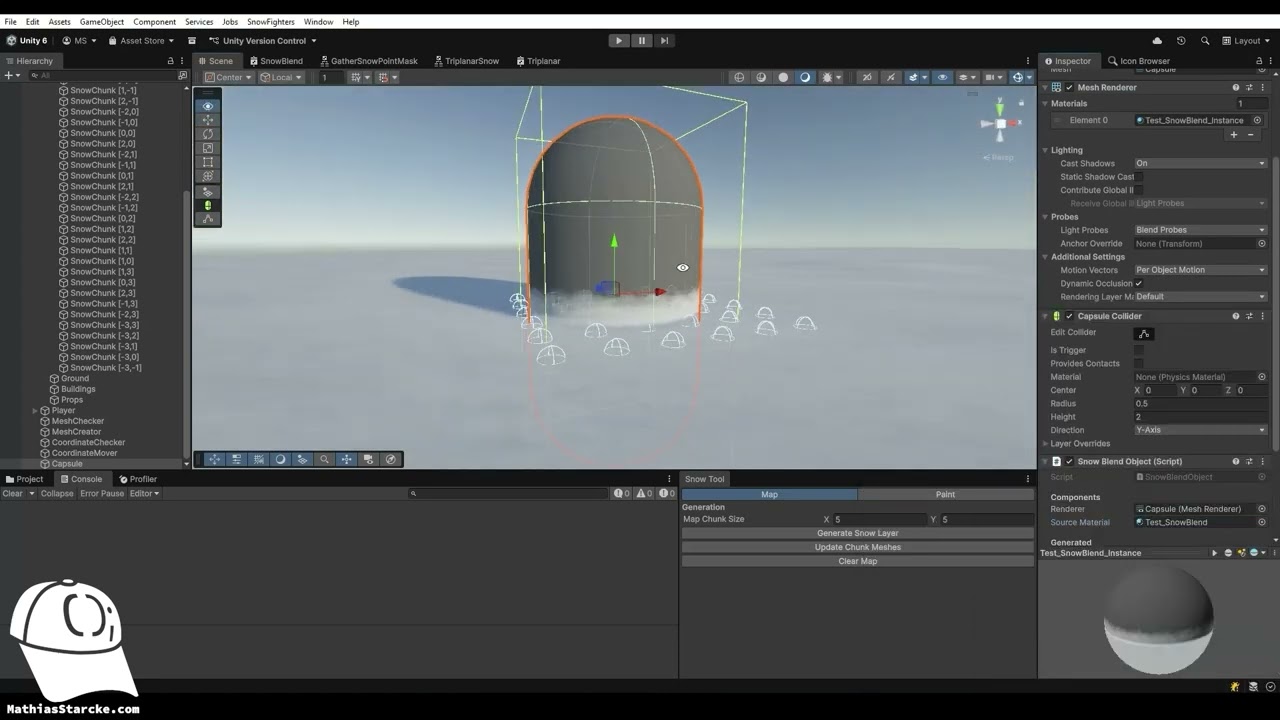This screenshot has width=1280, height=720.
Task: Click the scene orientation gizmo
Action: 999,124
